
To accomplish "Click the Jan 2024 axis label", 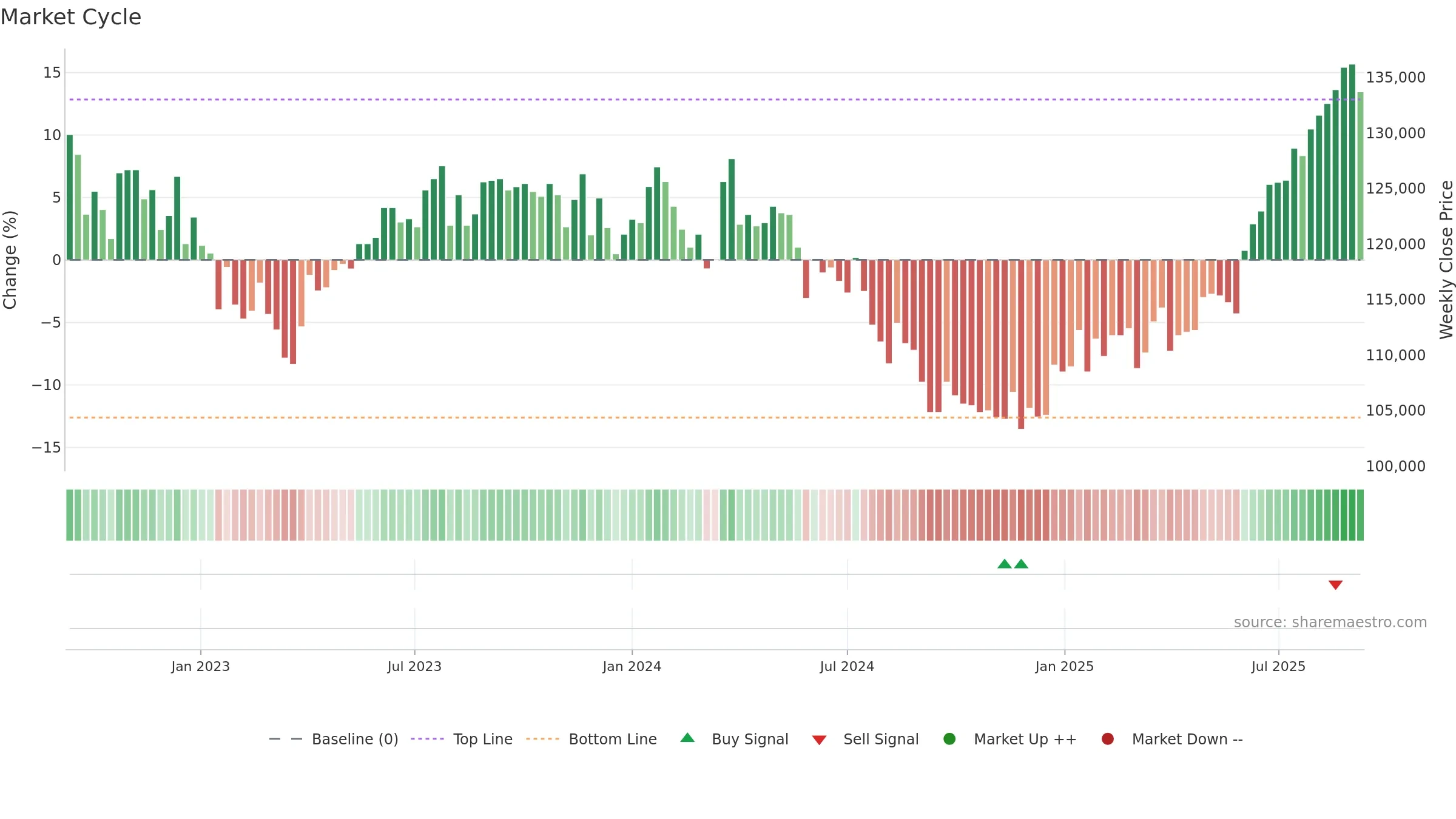I will 632,667.
